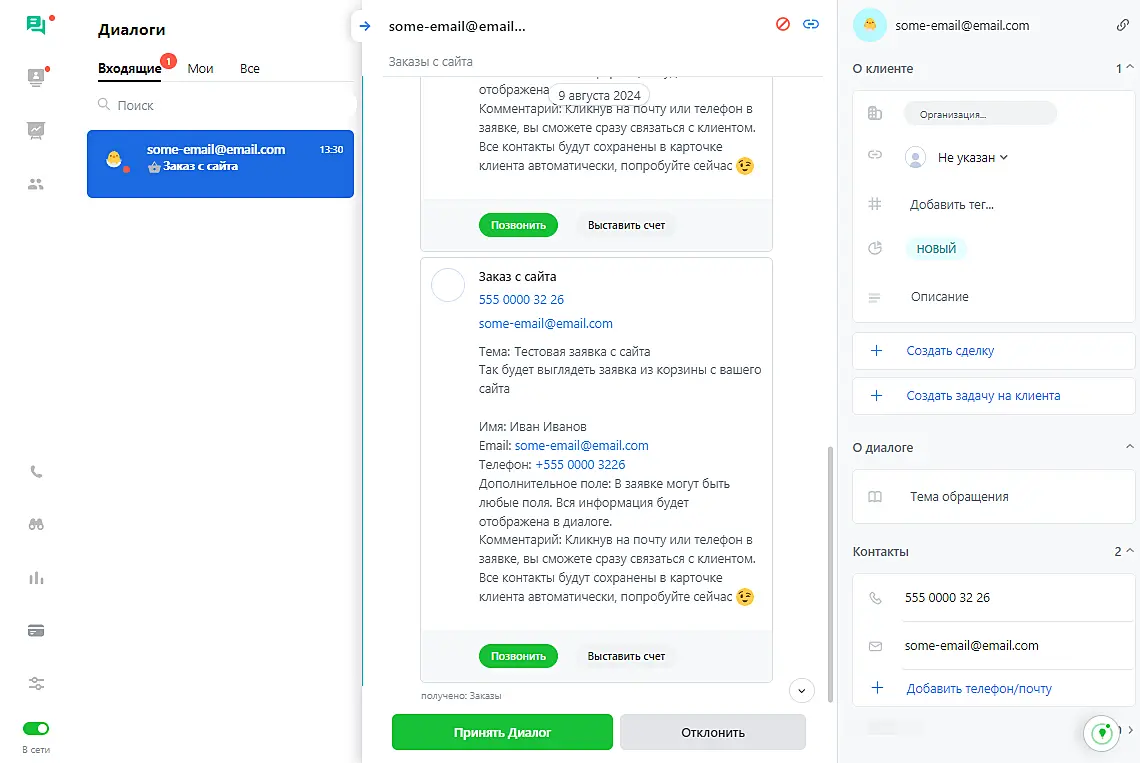This screenshot has width=1140, height=763.
Task: Open the team members icon in sidebar
Action: coord(36,184)
